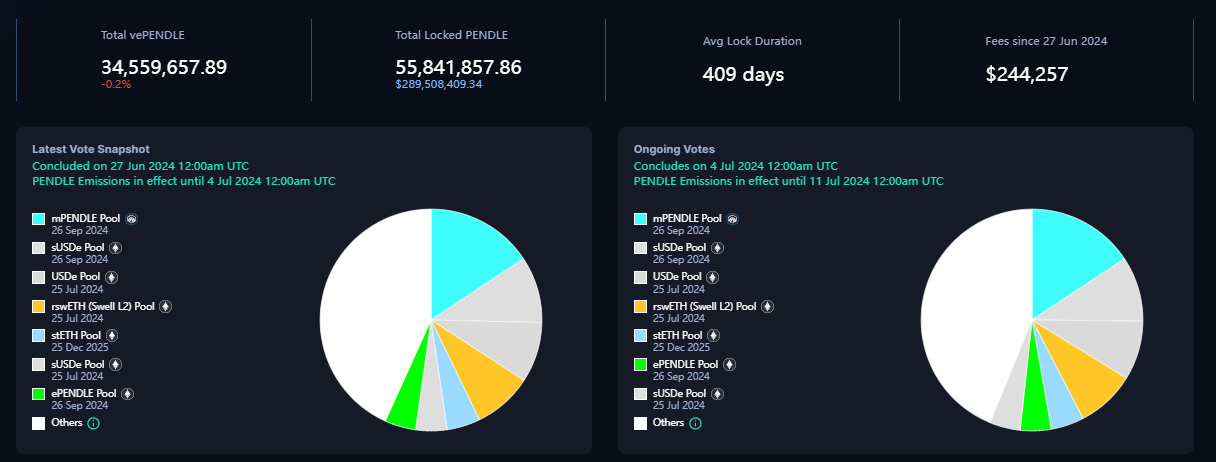Click Ethereum icon beside ePENDLE Pool in Latest Vote Snapshot
This screenshot has width=1216, height=462.
pos(127,394)
